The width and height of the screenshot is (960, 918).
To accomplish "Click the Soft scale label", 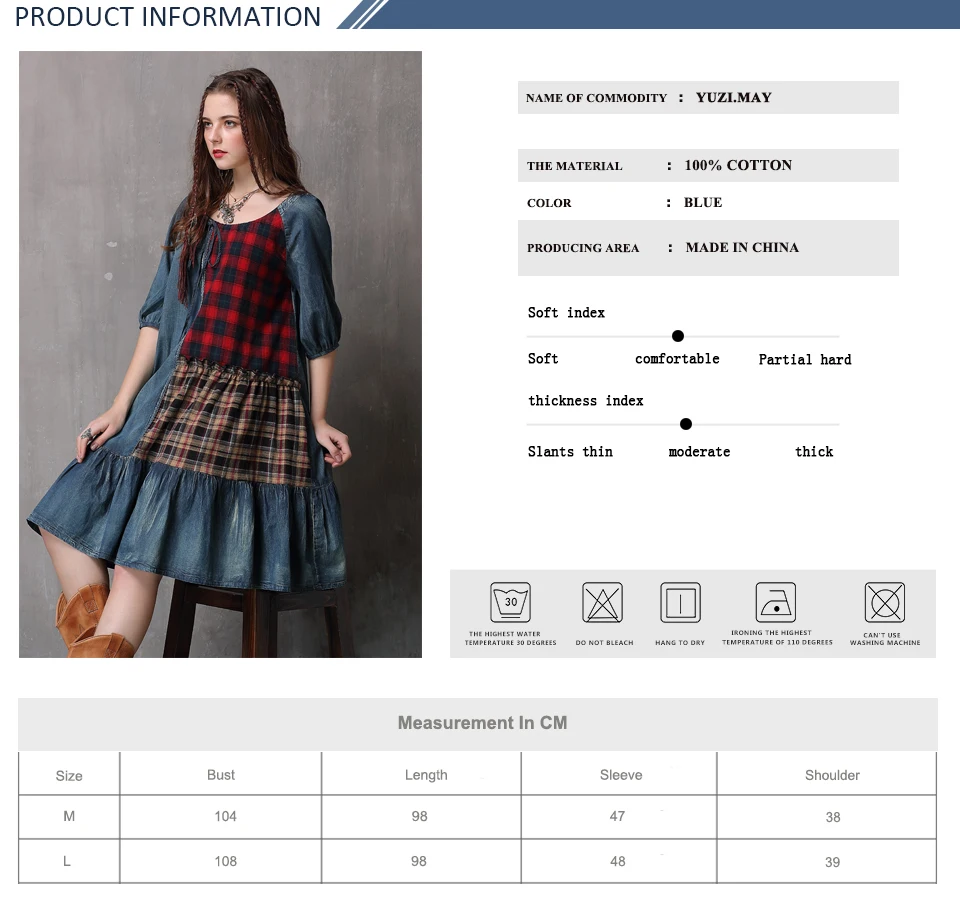I will [543, 359].
